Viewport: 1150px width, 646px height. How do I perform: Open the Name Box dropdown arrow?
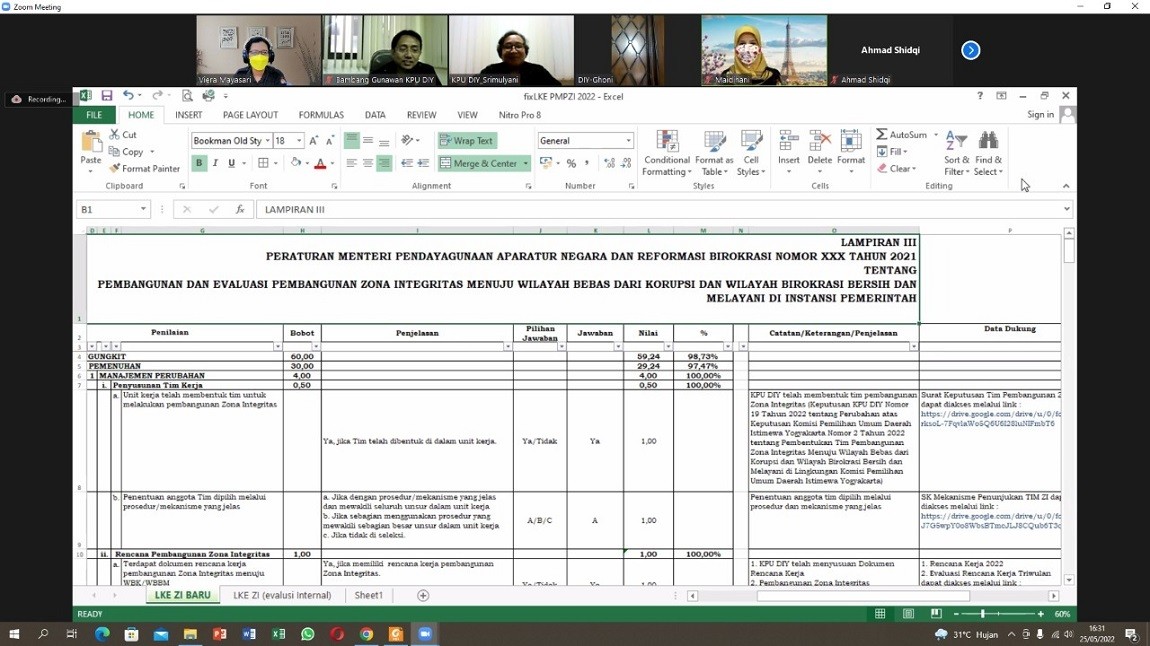coord(143,210)
